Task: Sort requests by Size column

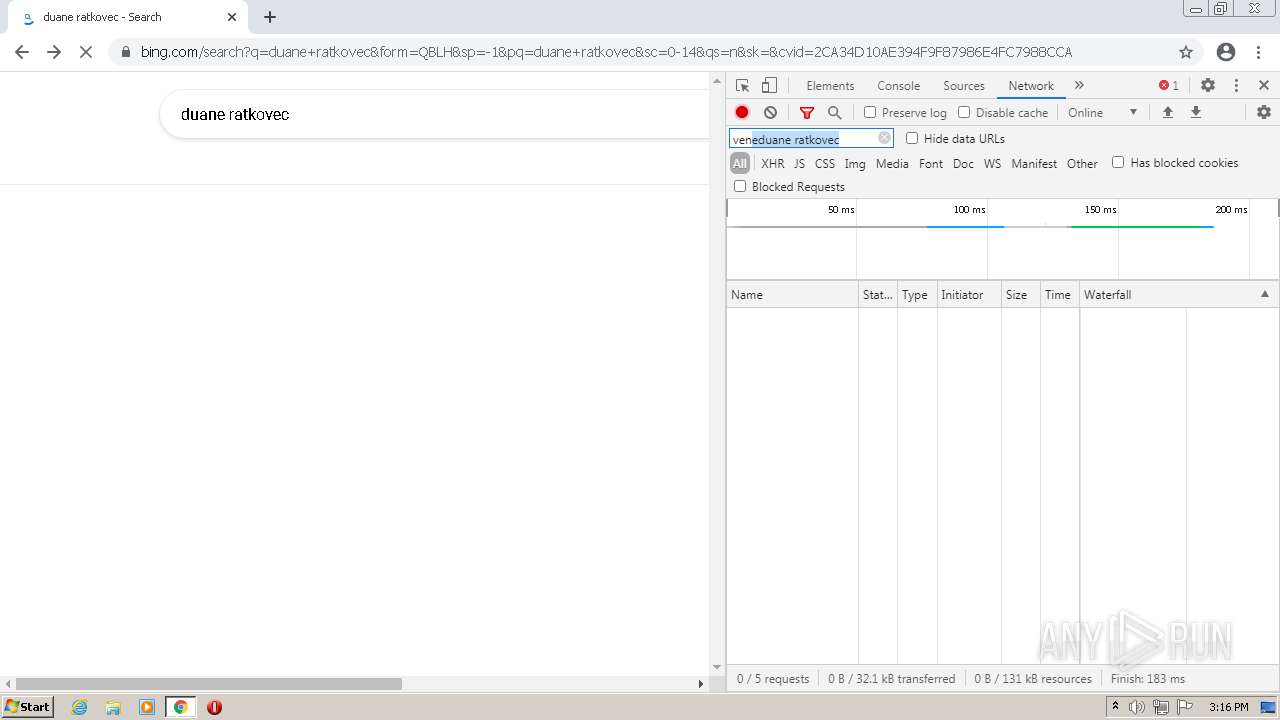Action: 1020,294
